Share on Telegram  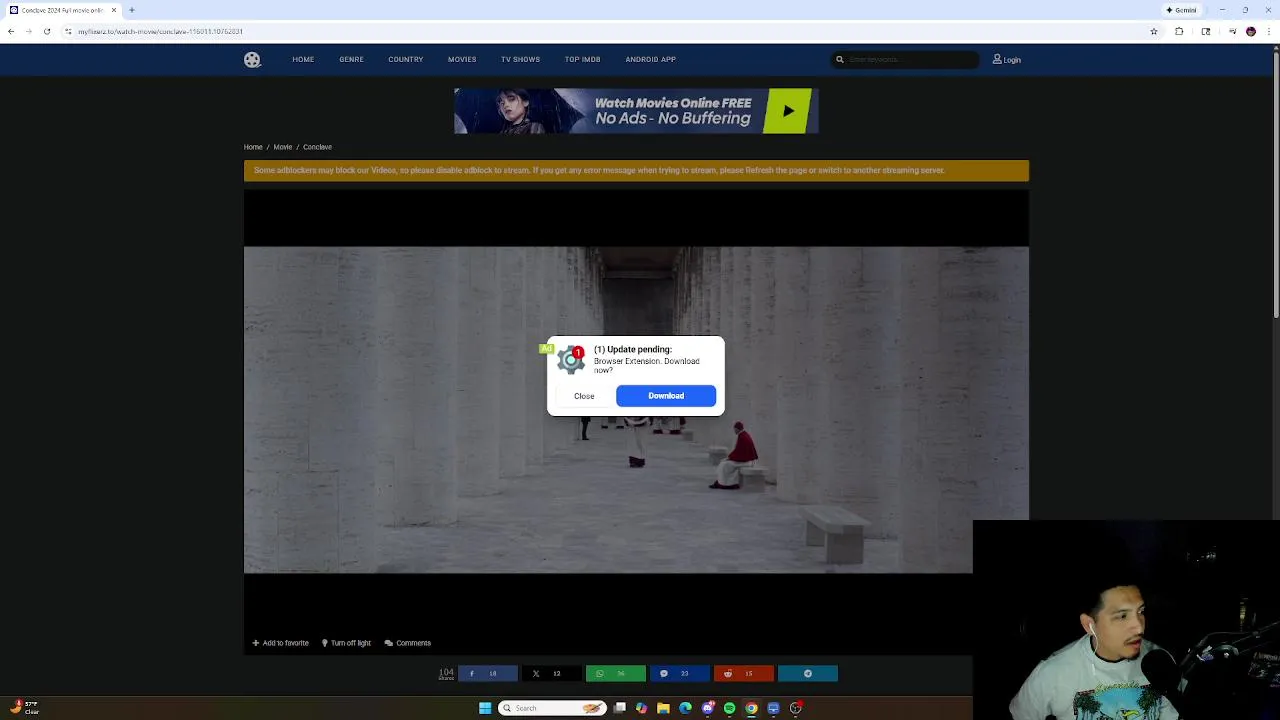(808, 674)
